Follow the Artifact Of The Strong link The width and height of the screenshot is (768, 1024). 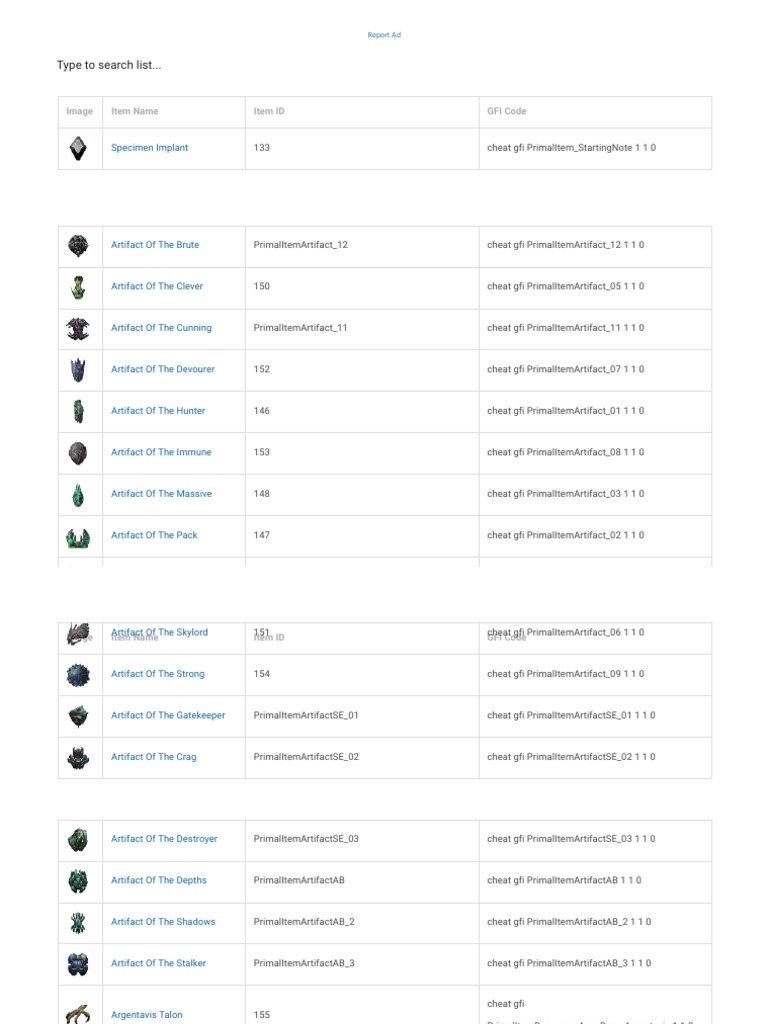click(x=157, y=674)
